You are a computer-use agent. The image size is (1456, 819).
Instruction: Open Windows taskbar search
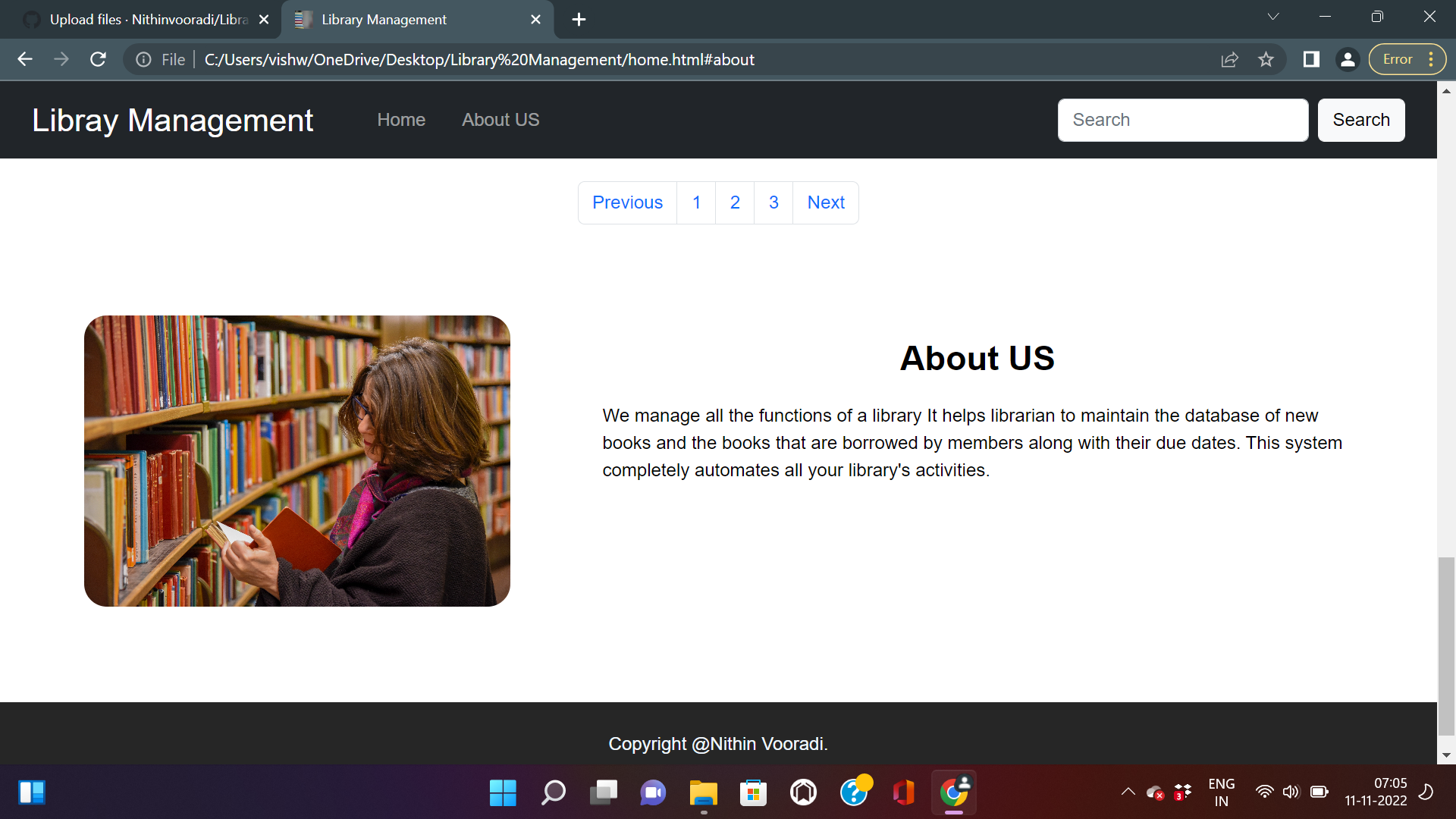(x=553, y=793)
